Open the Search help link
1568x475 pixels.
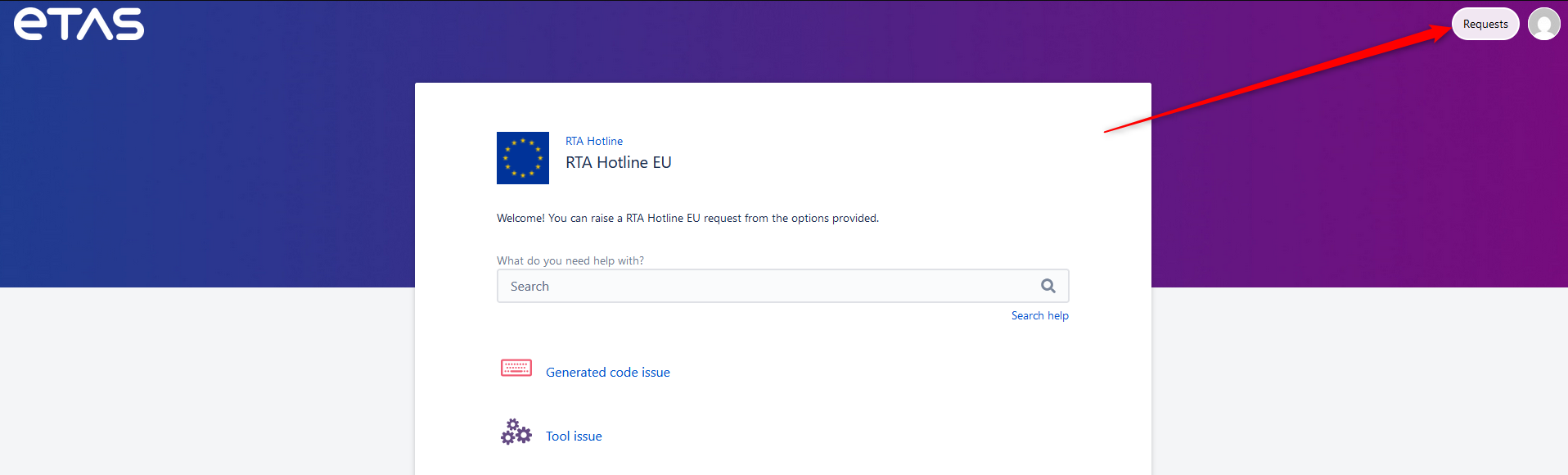click(x=1040, y=315)
